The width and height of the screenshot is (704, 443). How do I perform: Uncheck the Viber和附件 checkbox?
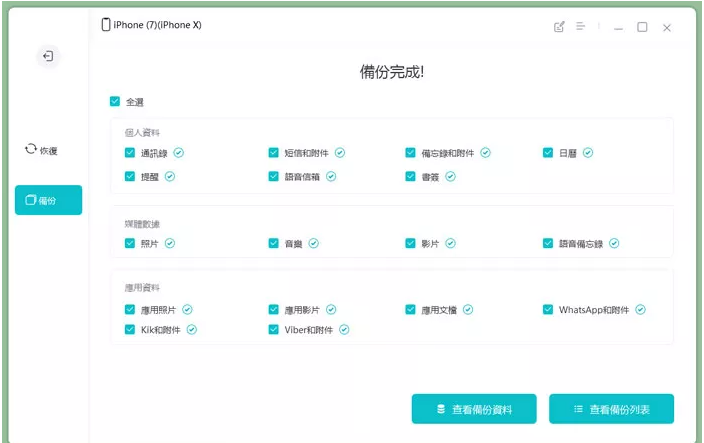pyautogui.click(x=273, y=330)
